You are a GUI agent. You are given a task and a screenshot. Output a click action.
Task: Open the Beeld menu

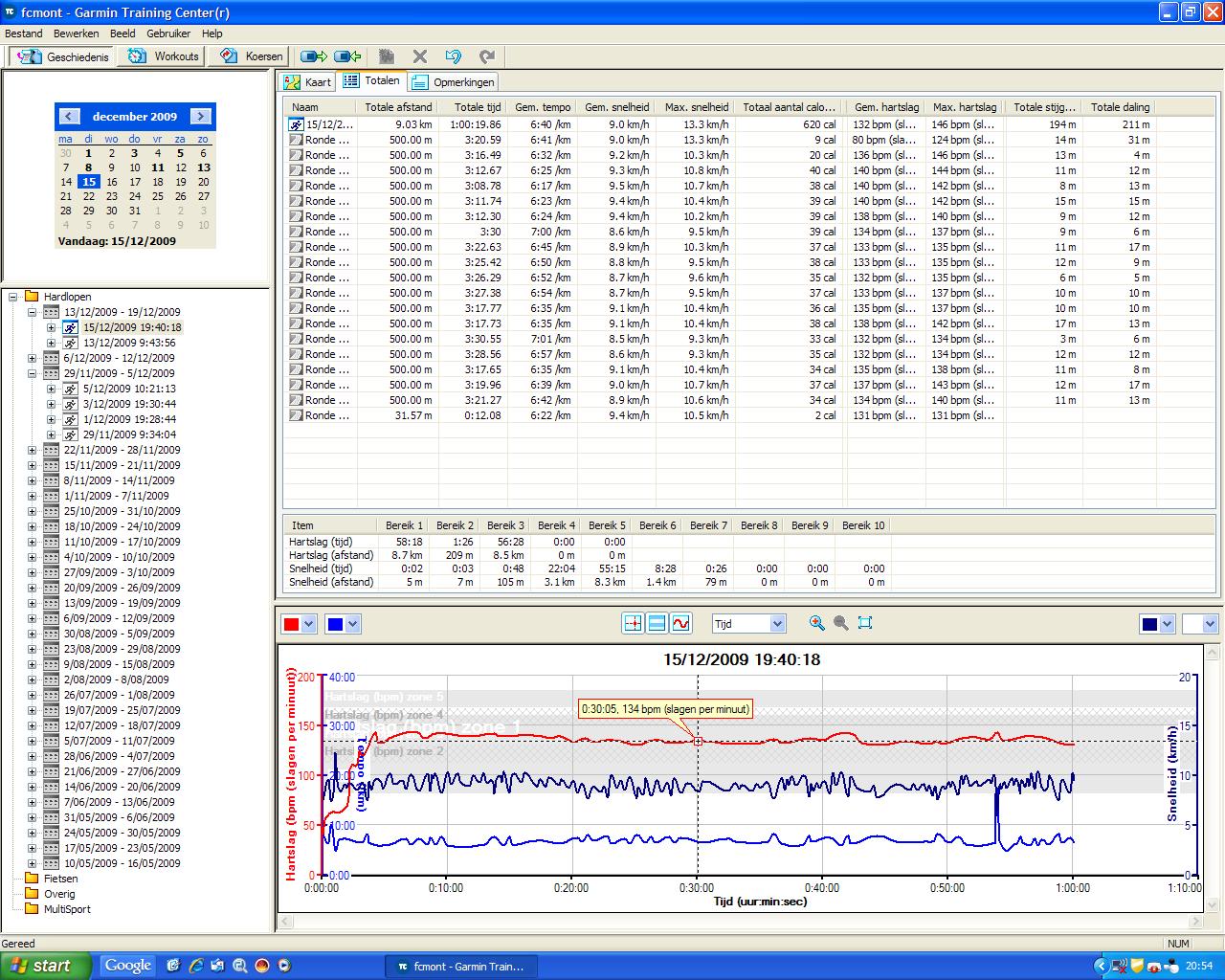click(122, 33)
